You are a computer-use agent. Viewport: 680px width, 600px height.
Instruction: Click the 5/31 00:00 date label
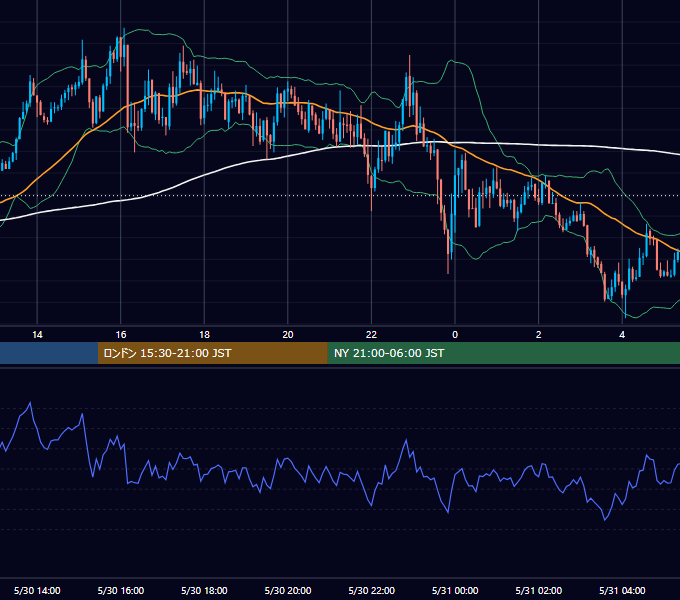(x=455, y=590)
